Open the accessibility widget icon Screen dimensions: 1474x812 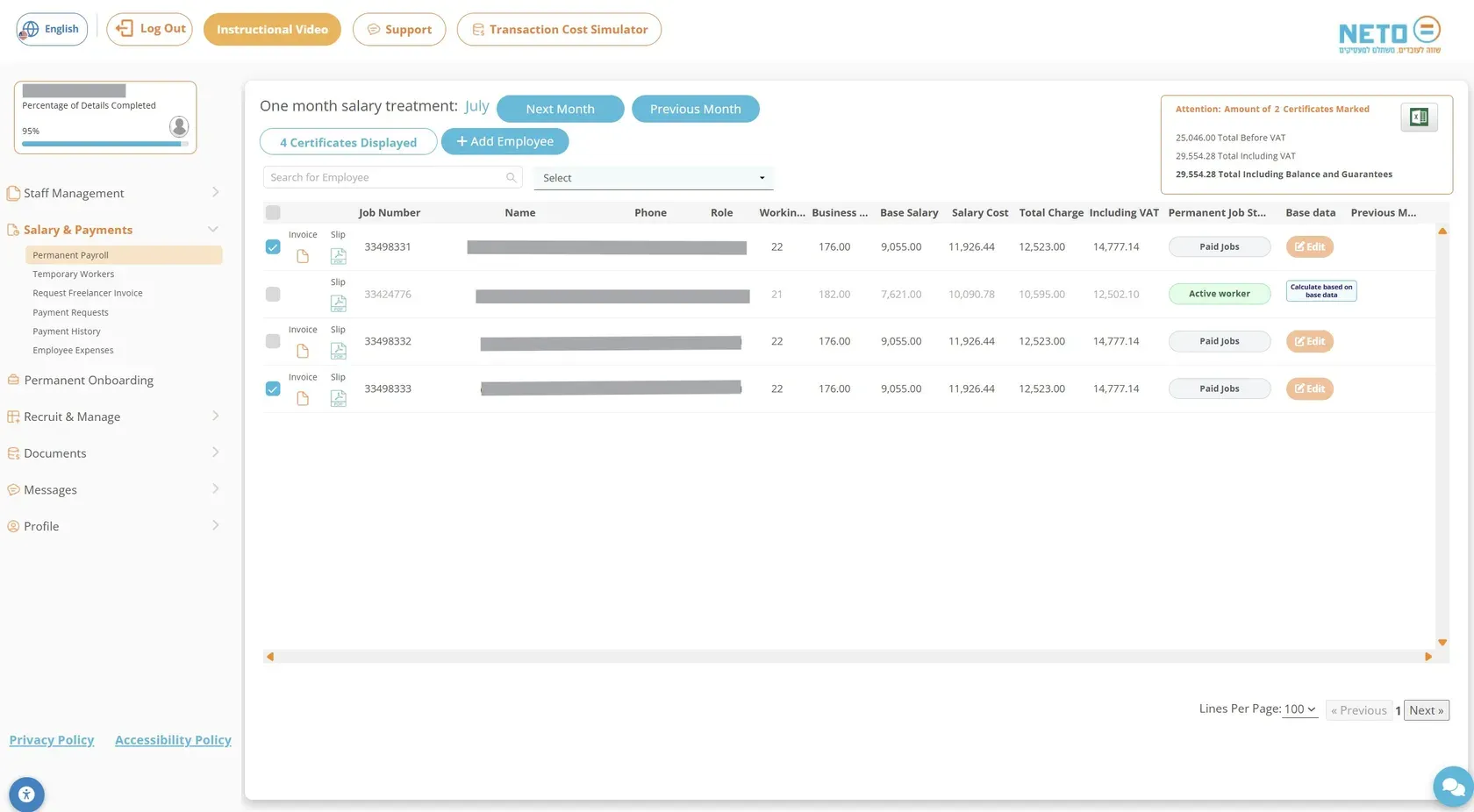(x=26, y=794)
